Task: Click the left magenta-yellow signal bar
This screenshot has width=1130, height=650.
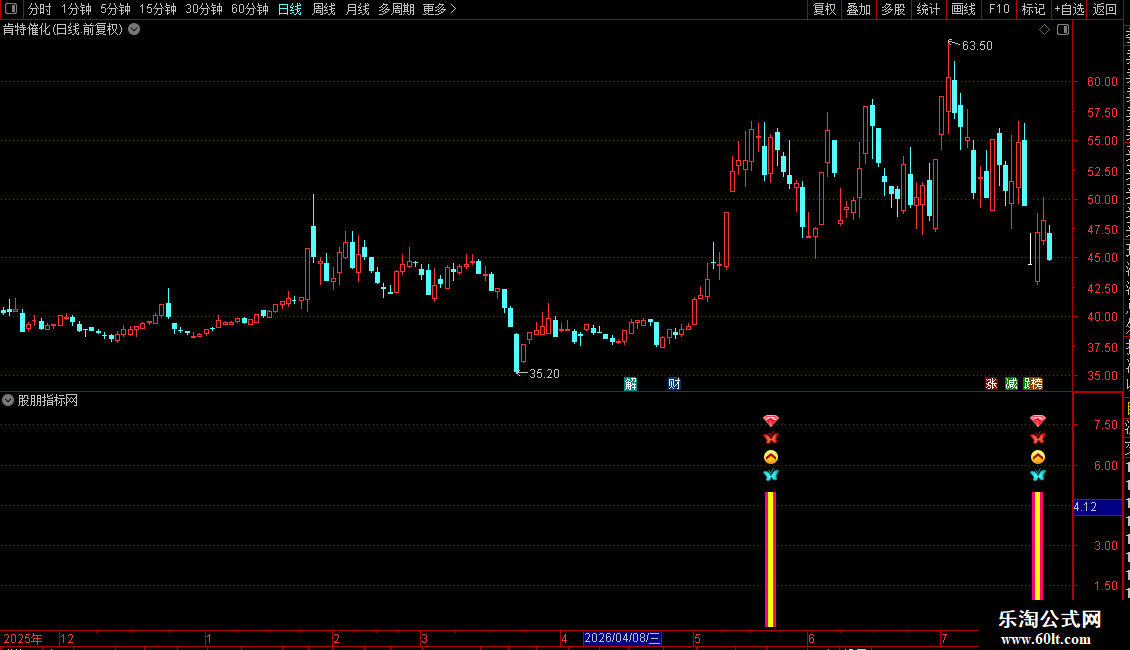Action: point(770,559)
